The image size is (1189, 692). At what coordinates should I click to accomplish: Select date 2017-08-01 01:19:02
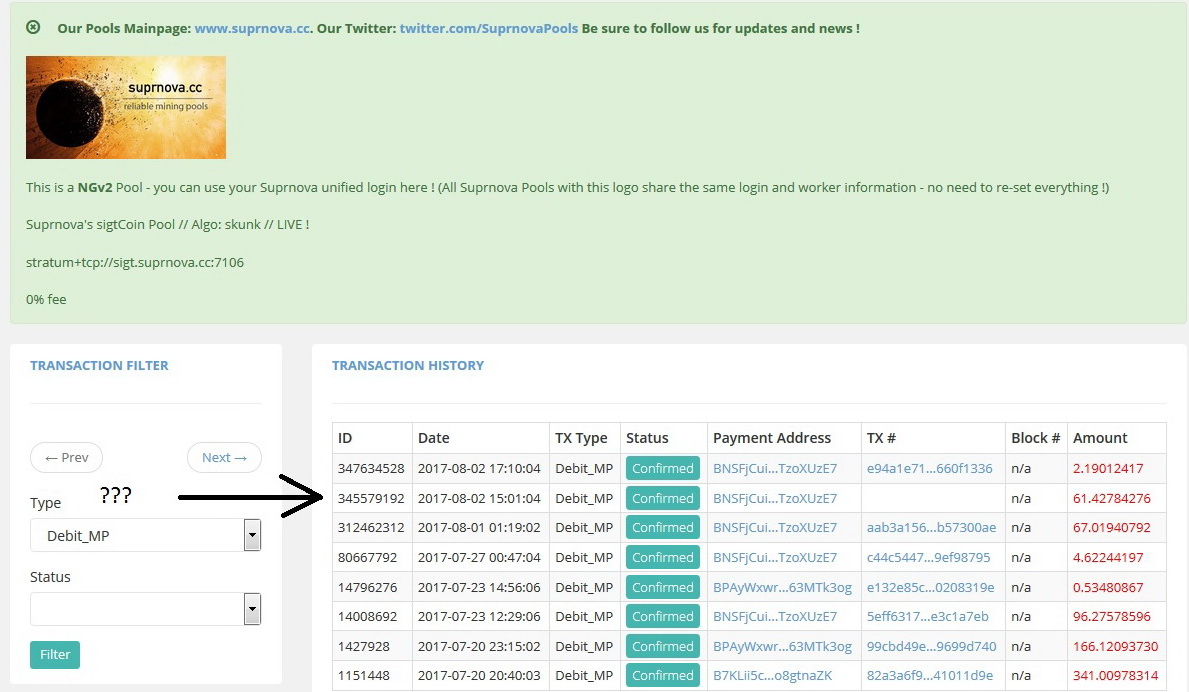coord(479,528)
